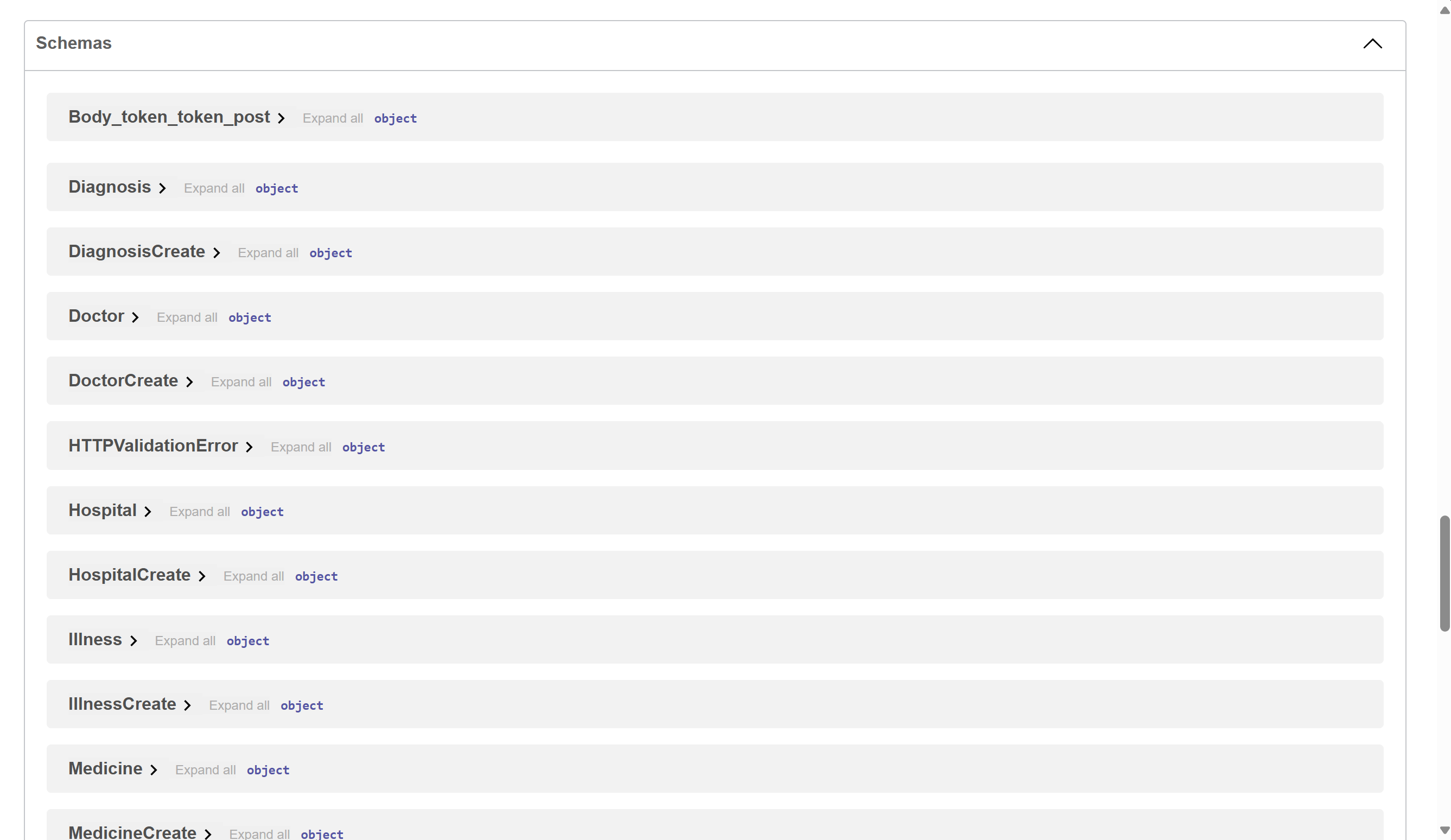Expand the IllnessCreate schema arrow
Screen dimensions: 1451x840
pos(188,705)
